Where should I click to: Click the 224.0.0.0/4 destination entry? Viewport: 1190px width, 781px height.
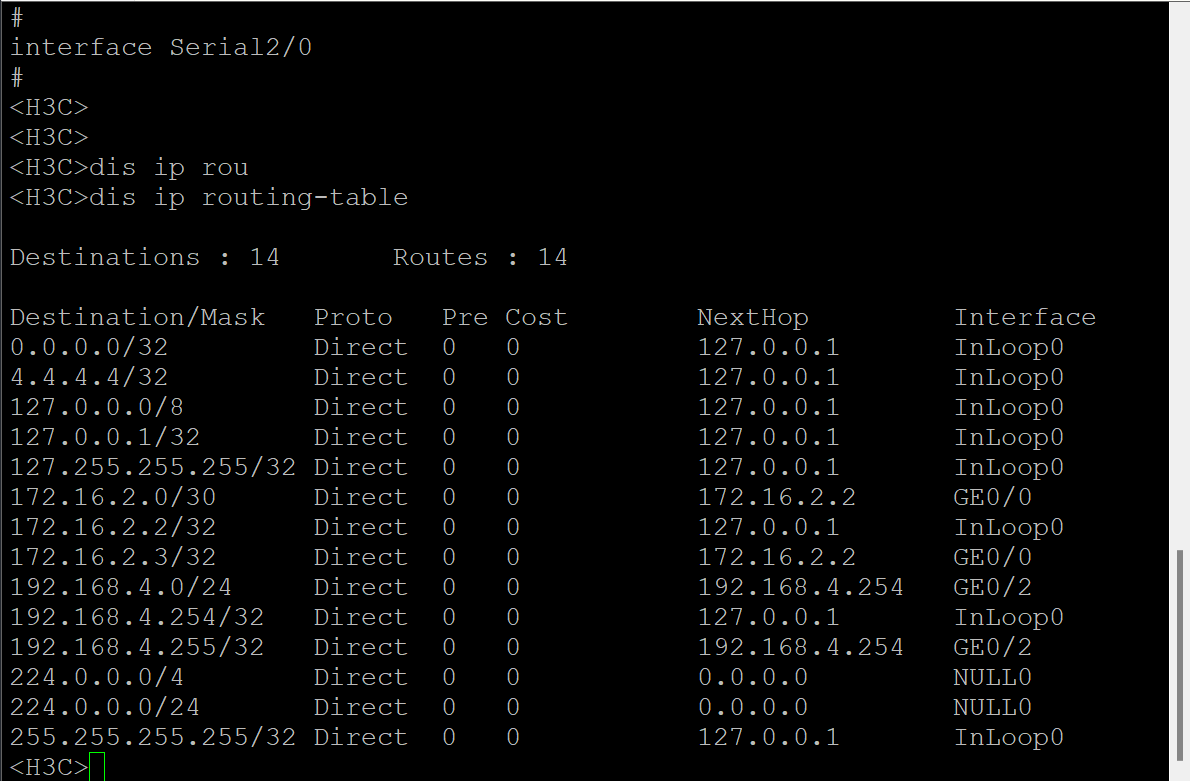tap(97, 678)
